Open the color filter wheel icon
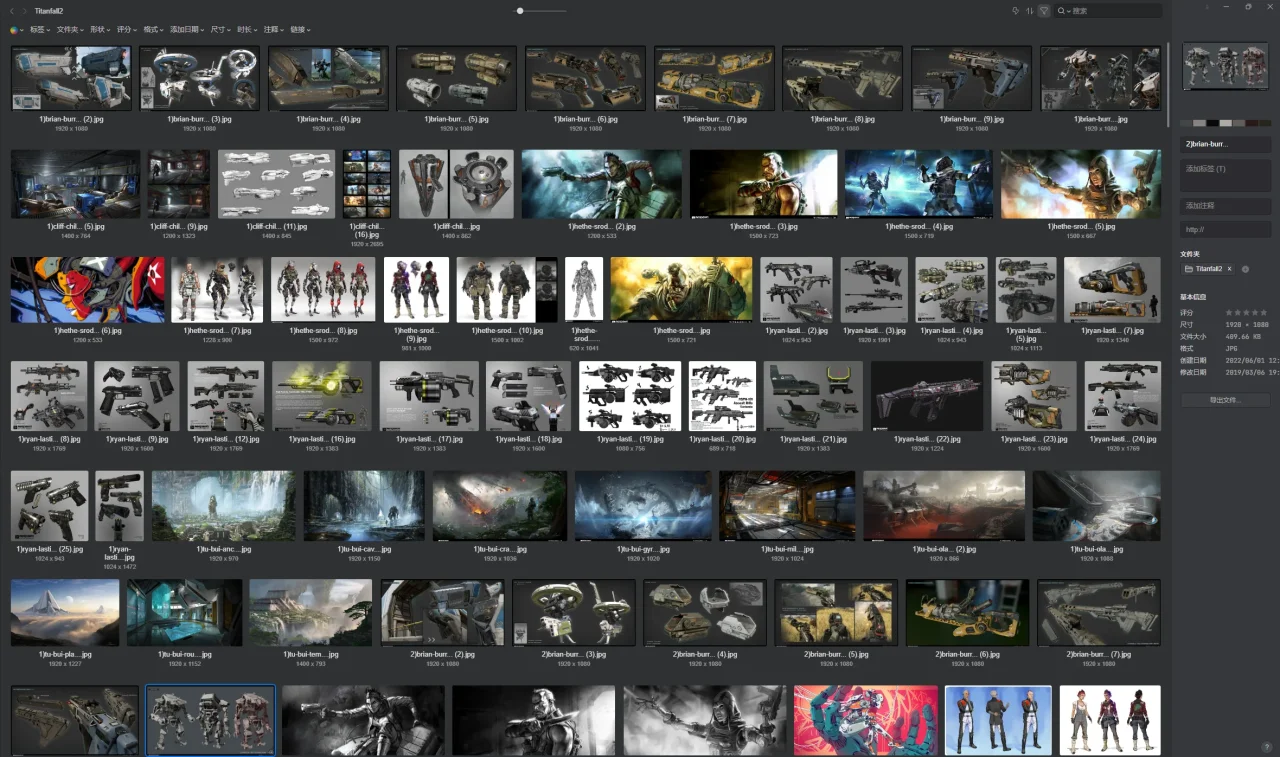 click(14, 30)
